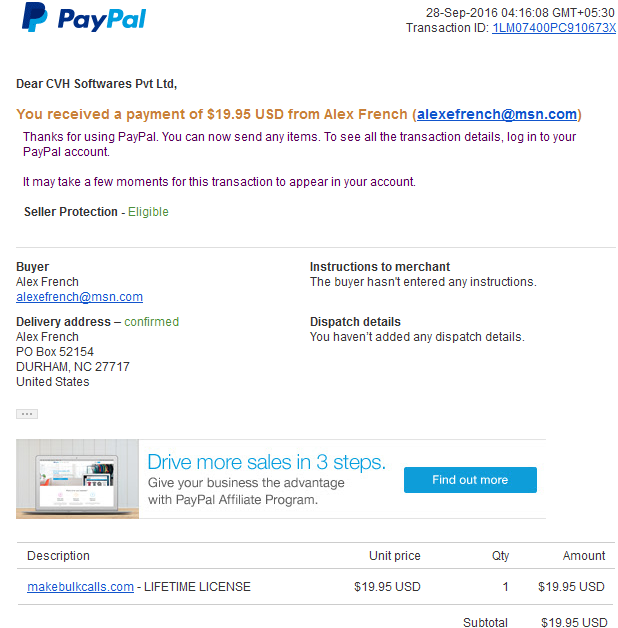
Task: Click the Description column header
Action: [x=58, y=556]
